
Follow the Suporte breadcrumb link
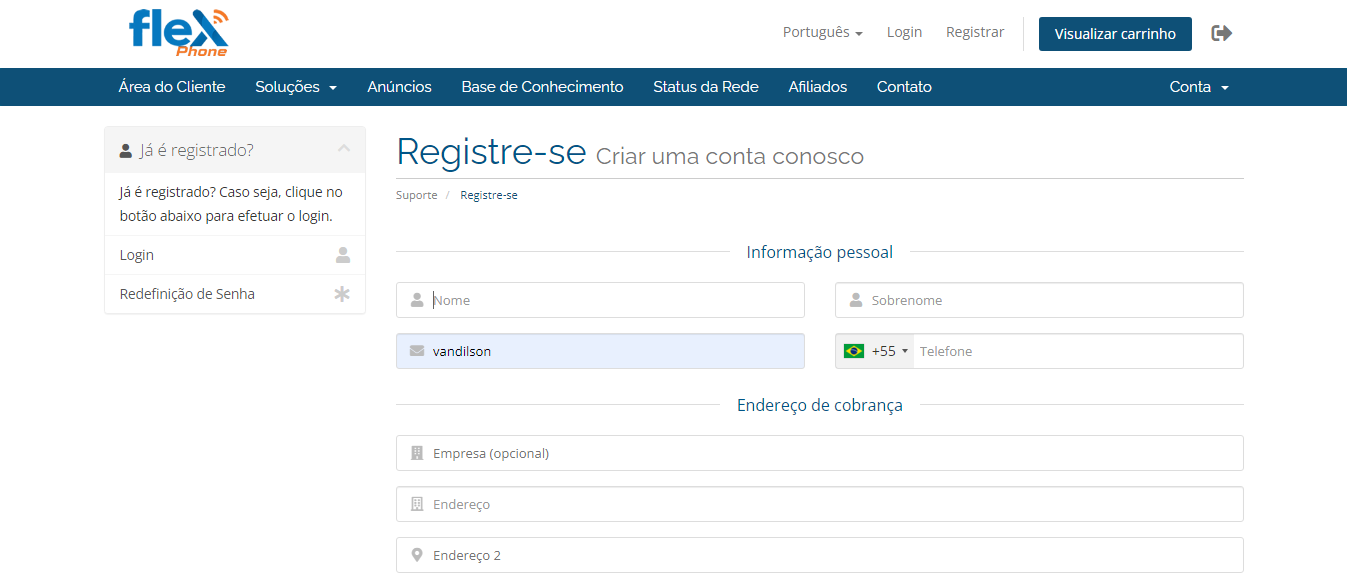tap(416, 195)
